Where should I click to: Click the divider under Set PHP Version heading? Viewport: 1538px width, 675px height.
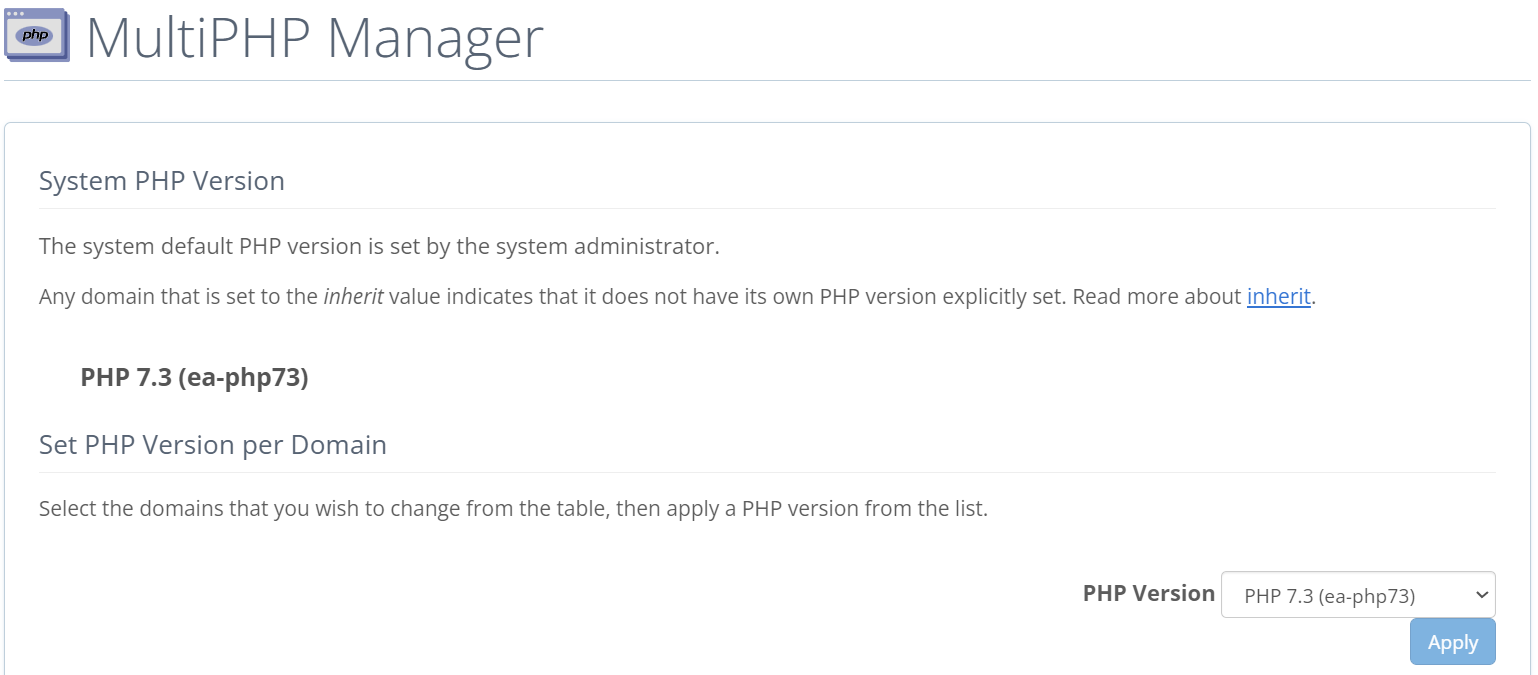767,472
